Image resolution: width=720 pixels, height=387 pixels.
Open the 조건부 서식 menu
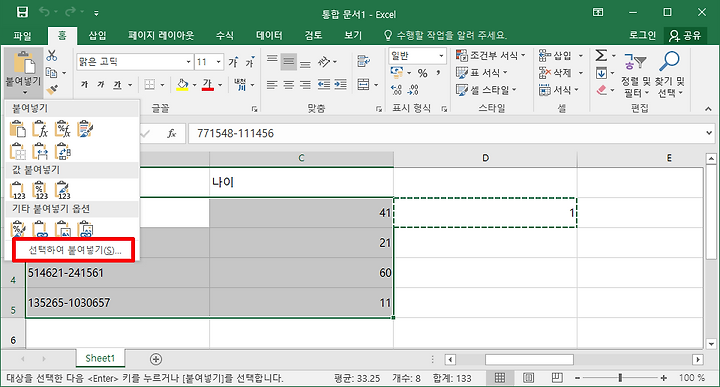click(490, 56)
